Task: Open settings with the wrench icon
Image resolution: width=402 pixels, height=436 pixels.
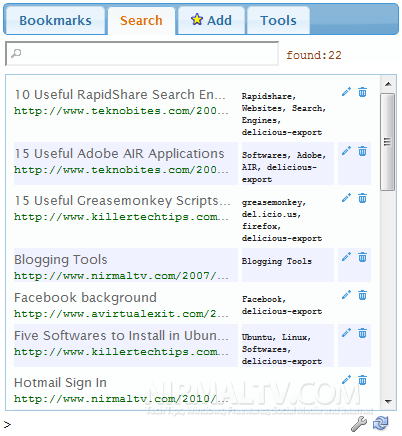Action: coord(359,424)
